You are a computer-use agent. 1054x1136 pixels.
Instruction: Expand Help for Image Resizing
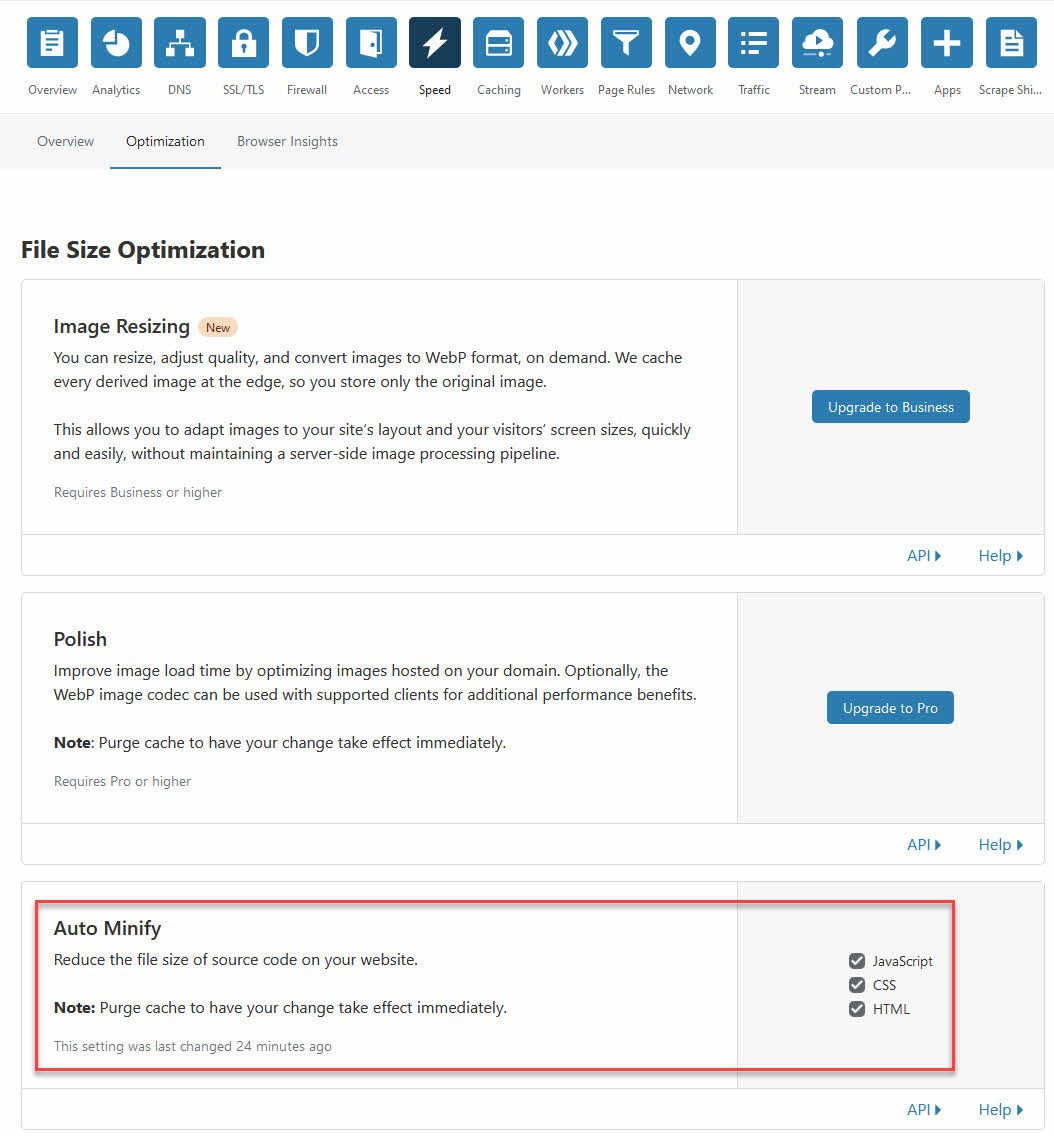click(1000, 556)
